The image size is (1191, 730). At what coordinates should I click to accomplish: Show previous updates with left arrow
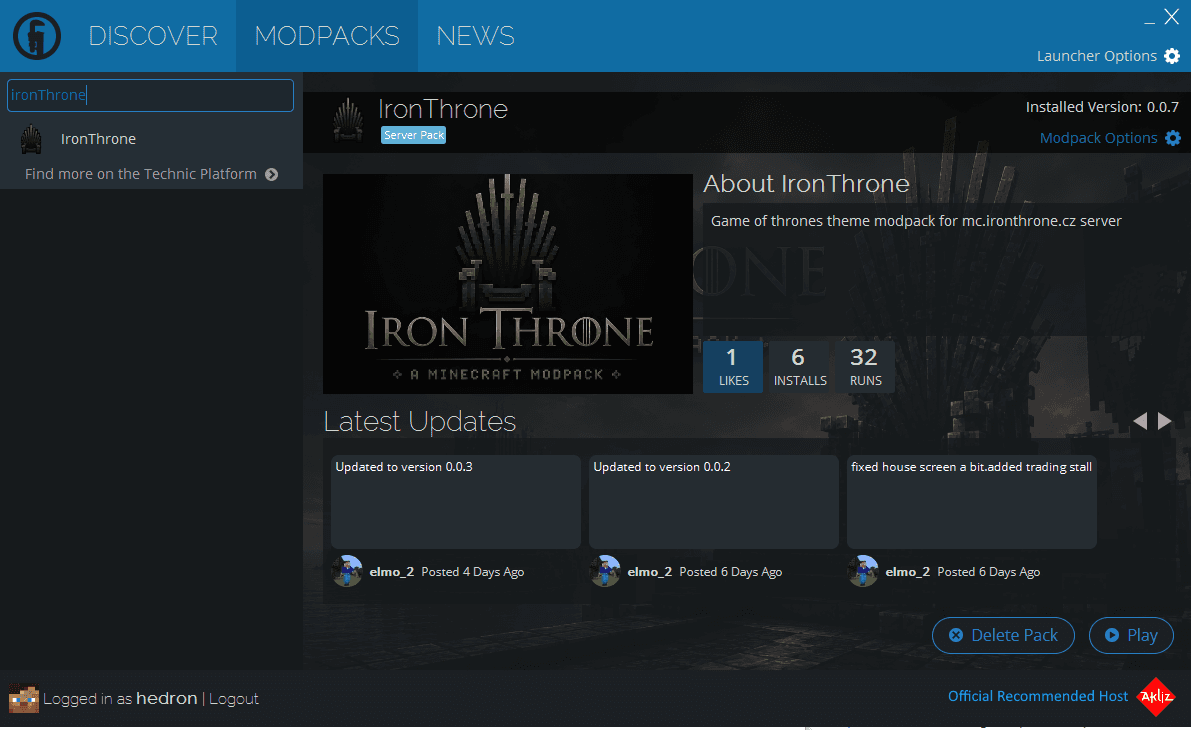tap(1140, 421)
